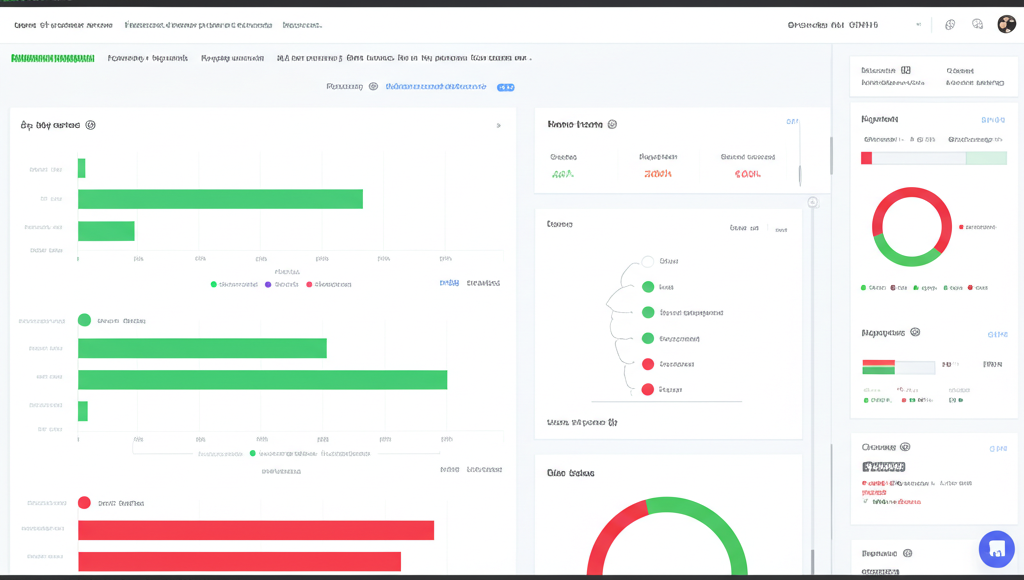Click the info icon next to the blue center link

point(373,87)
